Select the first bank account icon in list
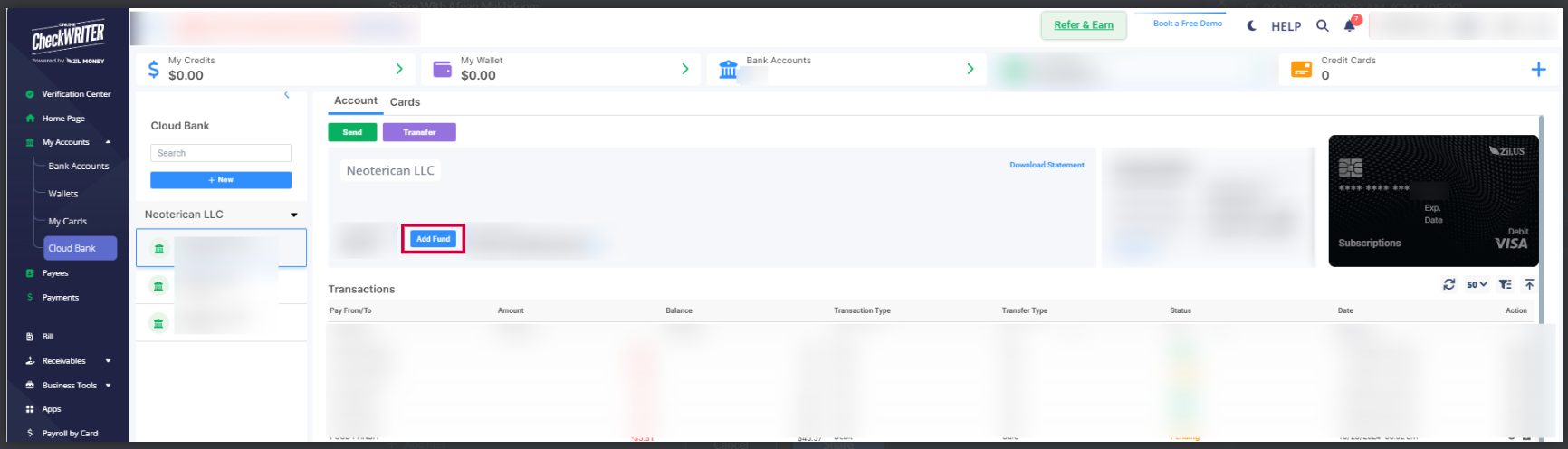Screen dimensions: 1568x449 159,249
